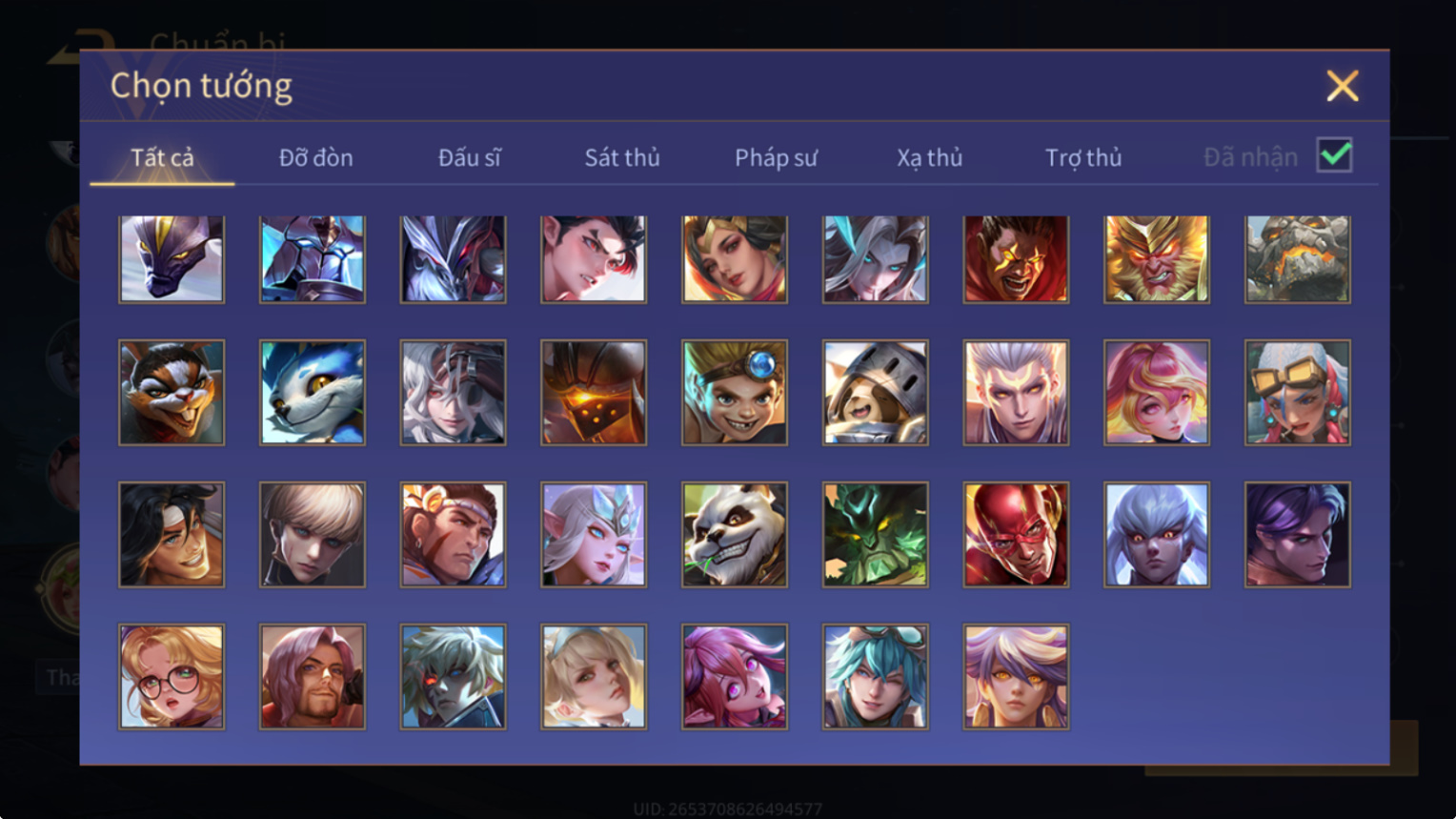Close the Chọn tướng dialog
This screenshot has height=819, width=1456.
click(1343, 86)
